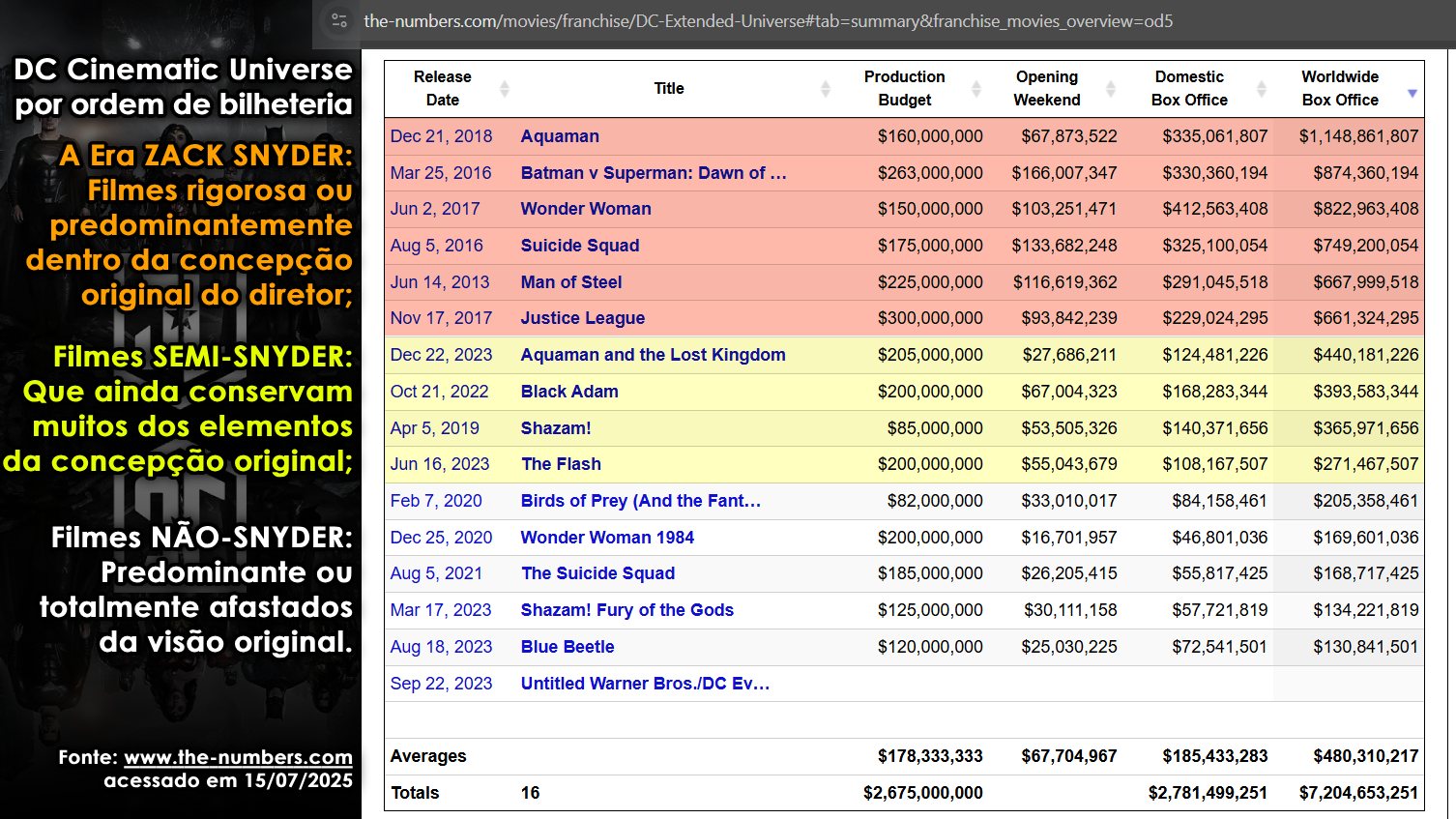The height and width of the screenshot is (819, 1456).
Task: Select the the-numbers.com URL in address bar
Action: 769,20
